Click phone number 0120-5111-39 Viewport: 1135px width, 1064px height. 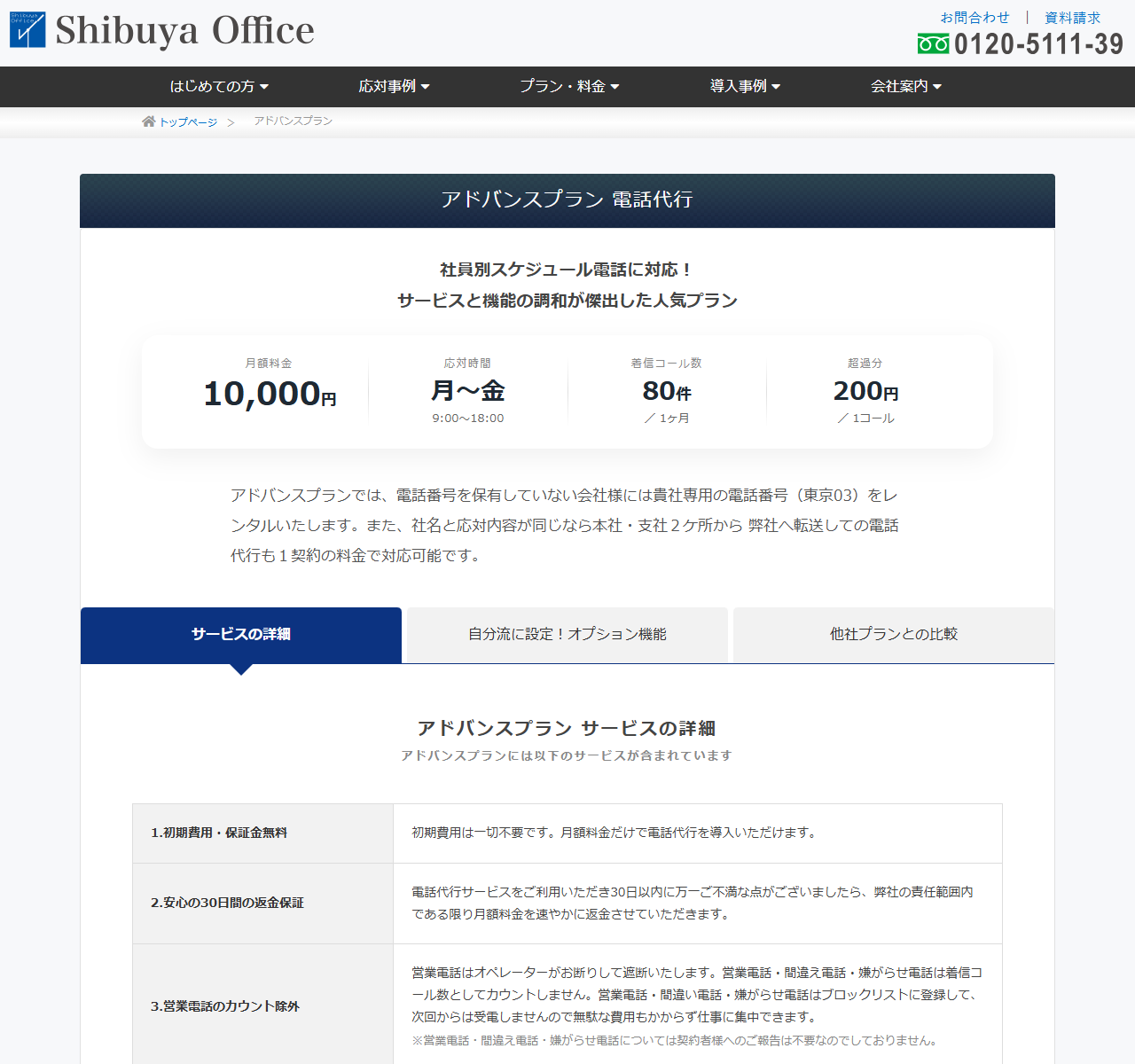(x=1038, y=43)
